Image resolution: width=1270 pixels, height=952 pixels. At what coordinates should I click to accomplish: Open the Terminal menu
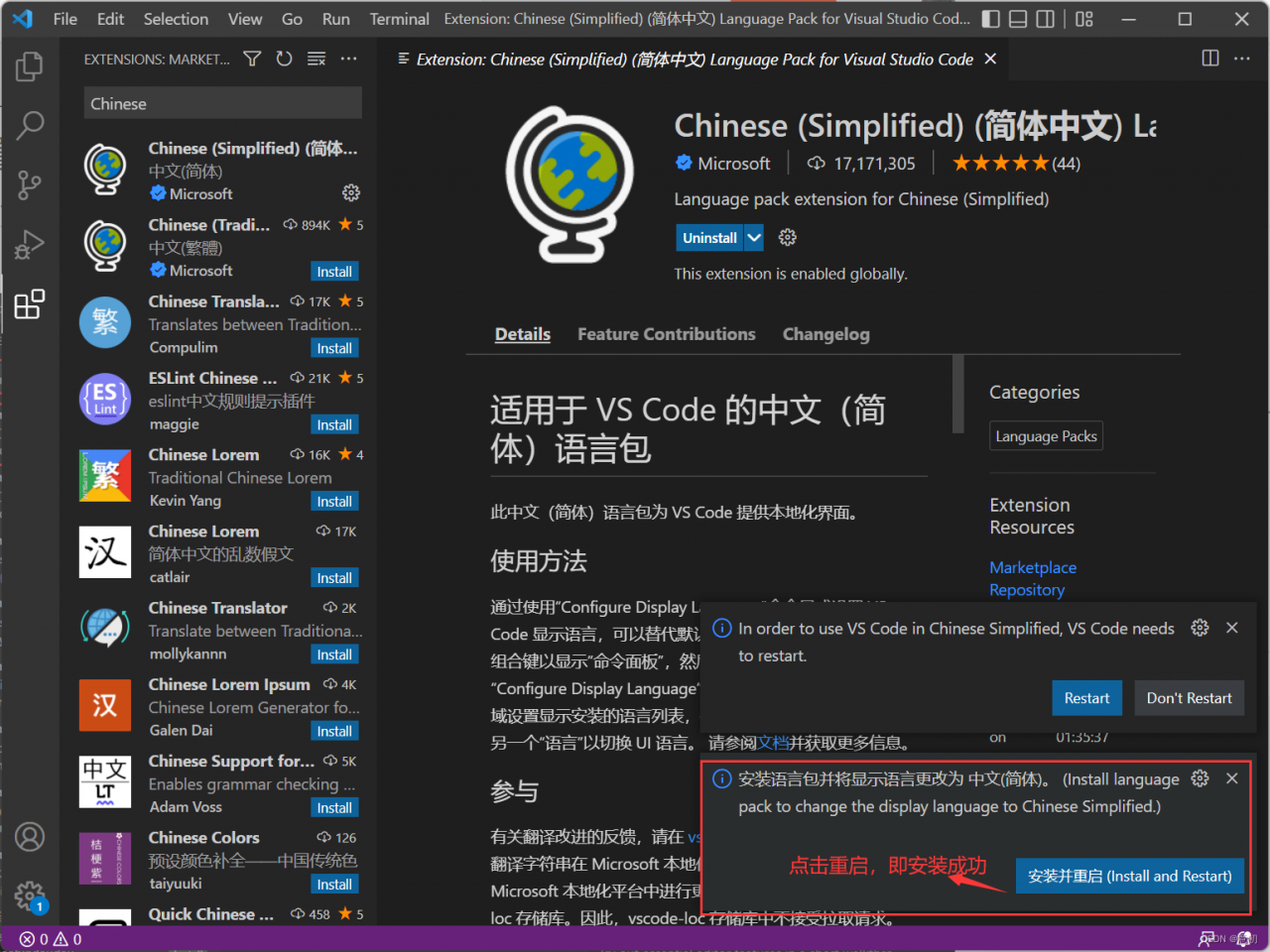click(x=399, y=19)
